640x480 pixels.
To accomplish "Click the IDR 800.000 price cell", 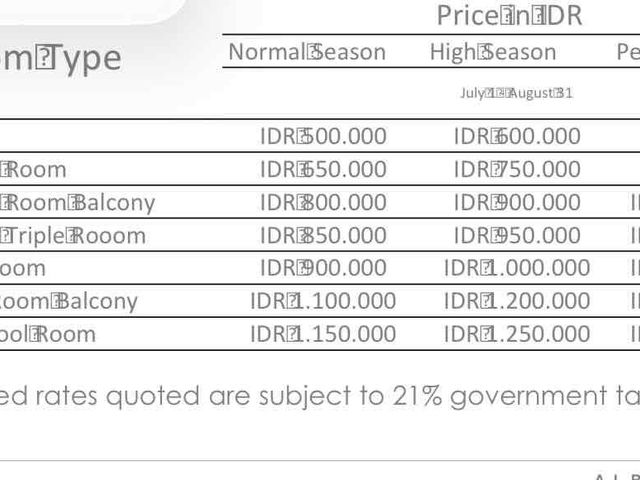I will point(323,202).
